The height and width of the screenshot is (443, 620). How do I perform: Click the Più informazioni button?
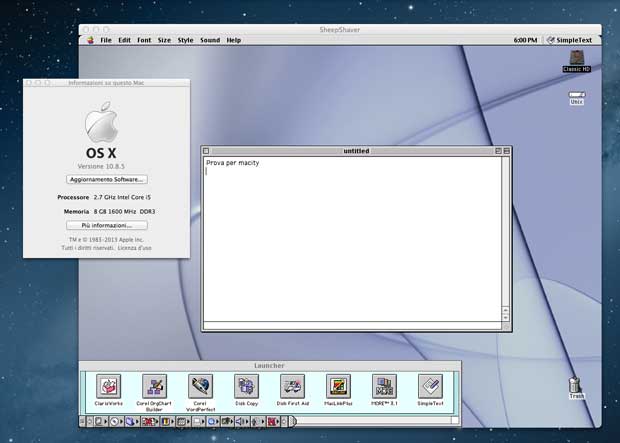click(107, 226)
